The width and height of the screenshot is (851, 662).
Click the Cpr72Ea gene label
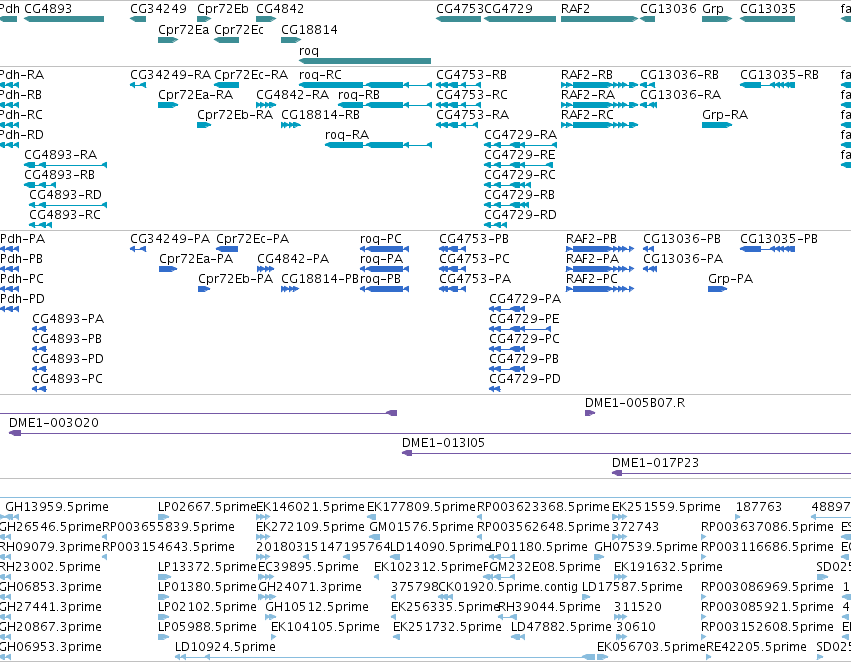pyautogui.click(x=183, y=30)
